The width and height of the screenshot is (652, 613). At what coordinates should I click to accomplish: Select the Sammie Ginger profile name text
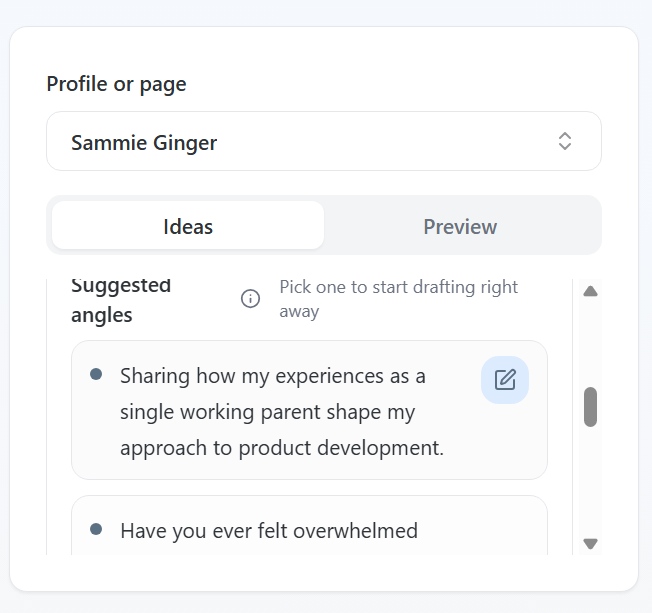click(x=144, y=142)
